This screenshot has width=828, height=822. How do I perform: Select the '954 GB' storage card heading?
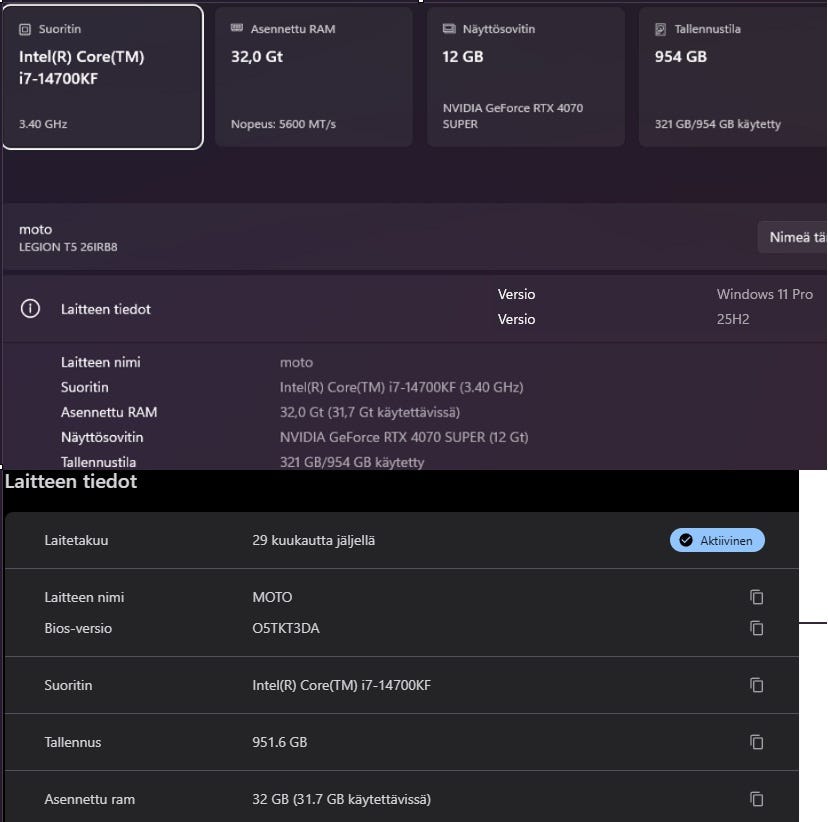coord(681,56)
